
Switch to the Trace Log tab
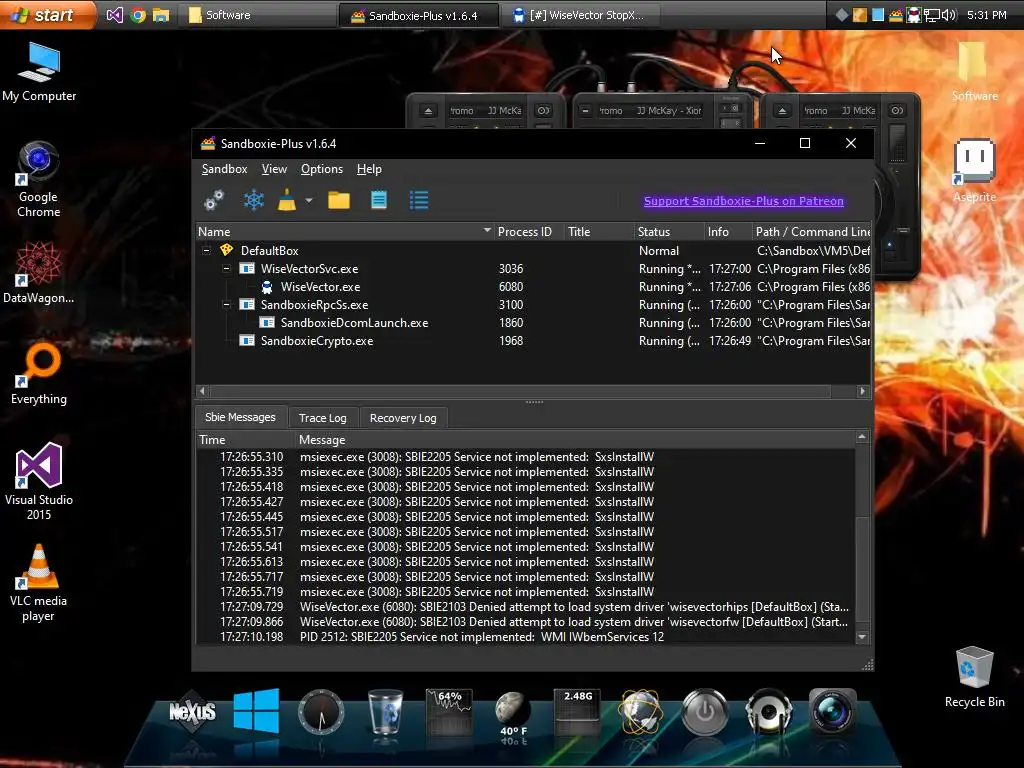pos(323,418)
